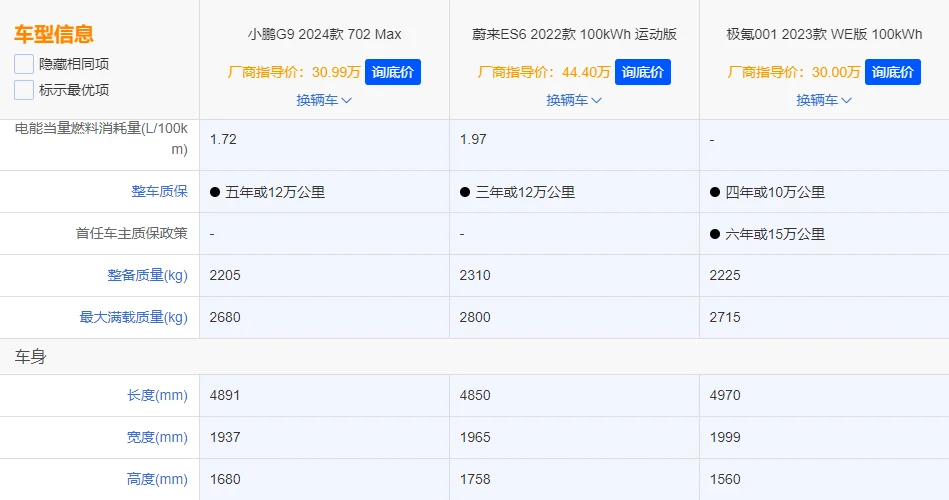
Task: Select height value 1758
Action: [475, 479]
